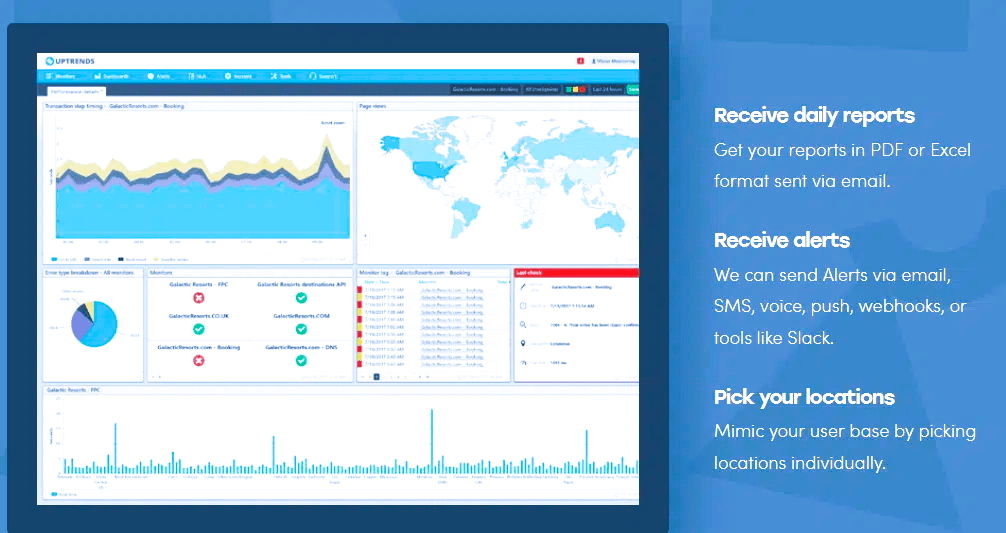Click the red notification badge icon

click(580, 62)
